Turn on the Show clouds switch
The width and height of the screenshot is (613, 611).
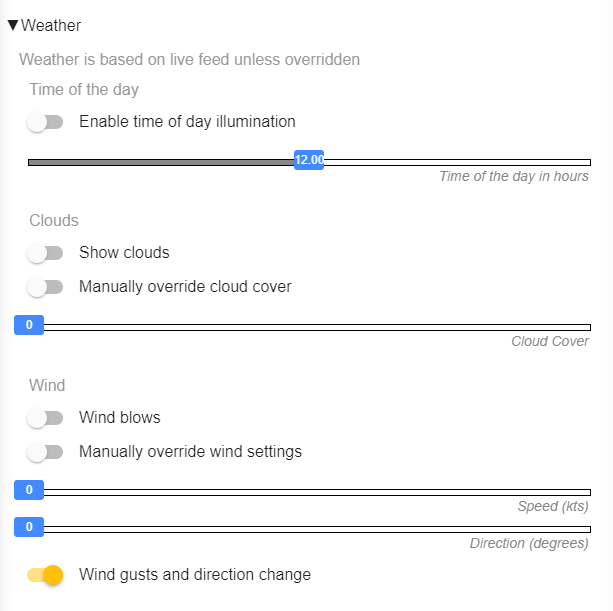(x=45, y=253)
